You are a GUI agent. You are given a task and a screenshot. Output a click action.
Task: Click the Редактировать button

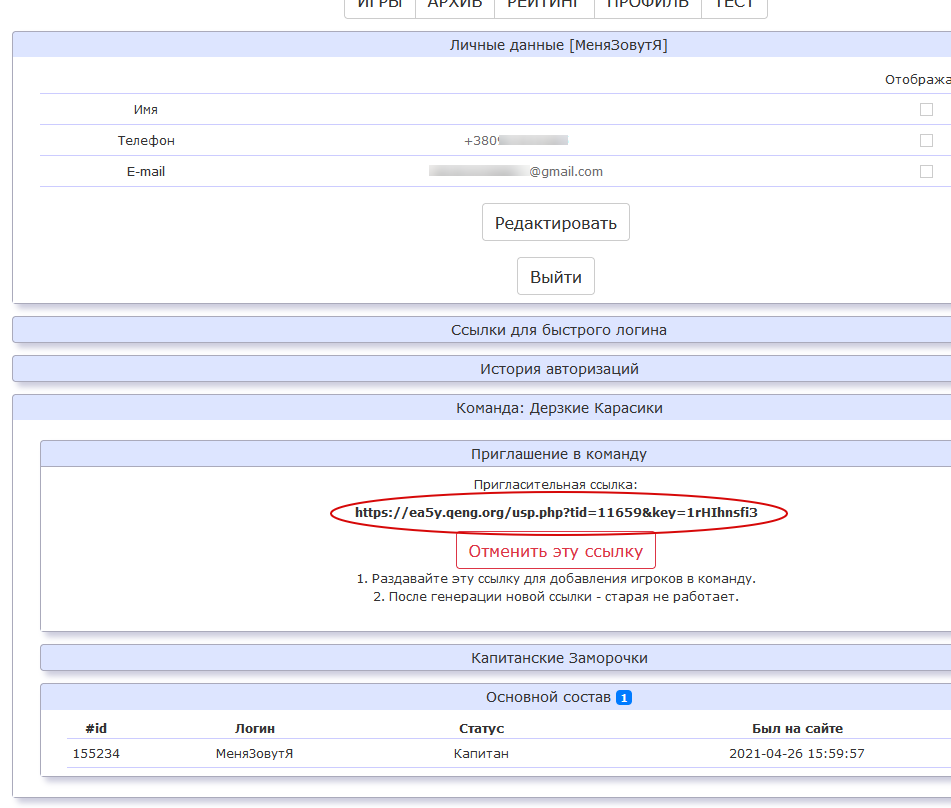[555, 222]
